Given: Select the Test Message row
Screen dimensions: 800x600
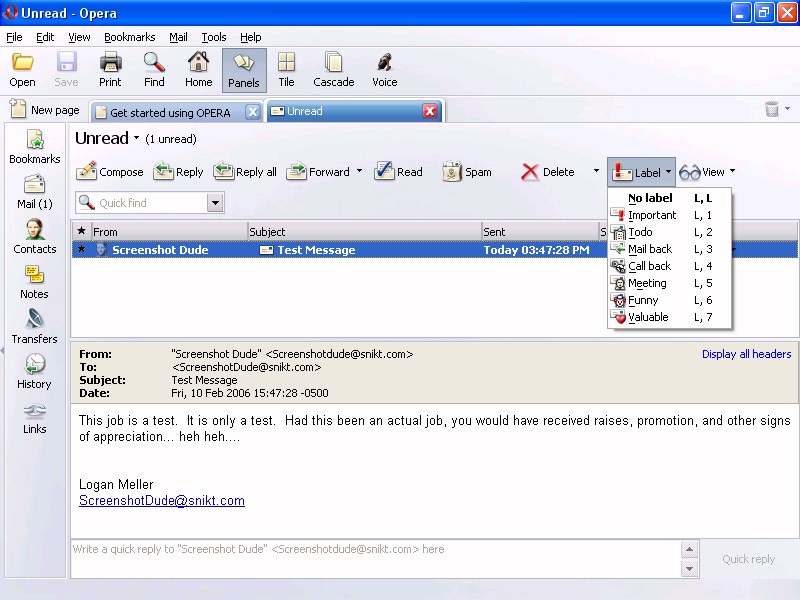Looking at the screenshot, I should coord(435,249).
